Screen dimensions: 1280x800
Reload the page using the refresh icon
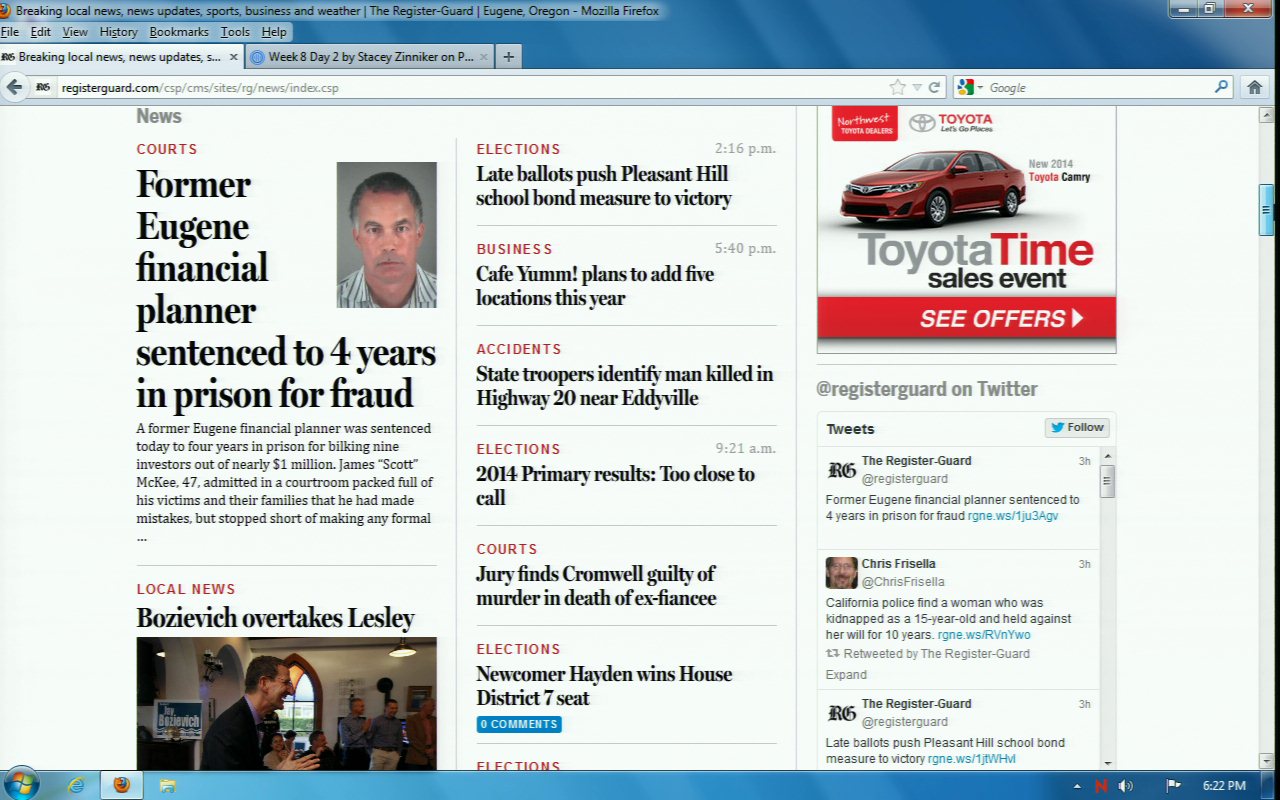point(934,87)
